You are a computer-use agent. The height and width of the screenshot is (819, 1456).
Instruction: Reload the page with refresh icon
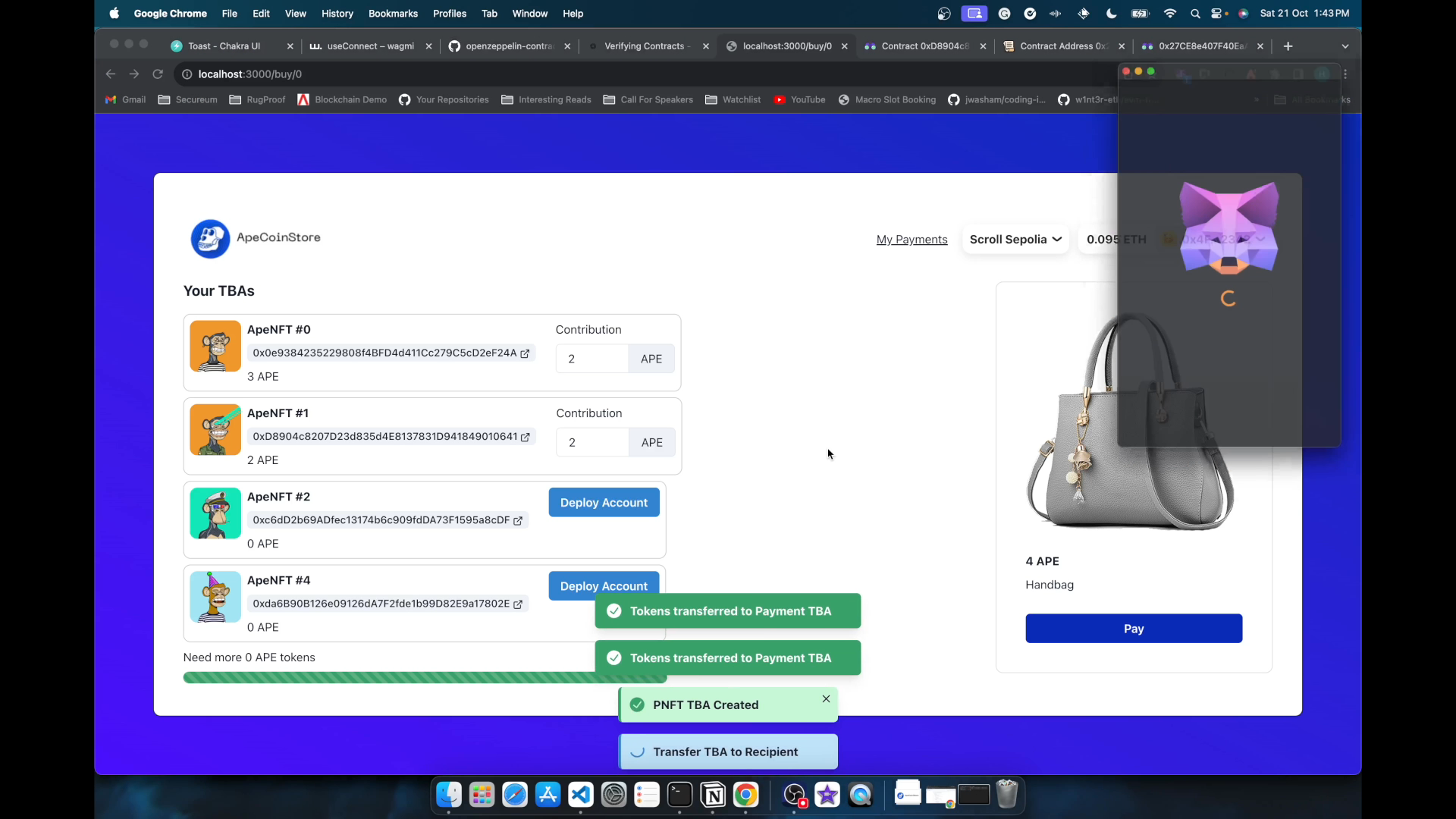pyautogui.click(x=158, y=74)
